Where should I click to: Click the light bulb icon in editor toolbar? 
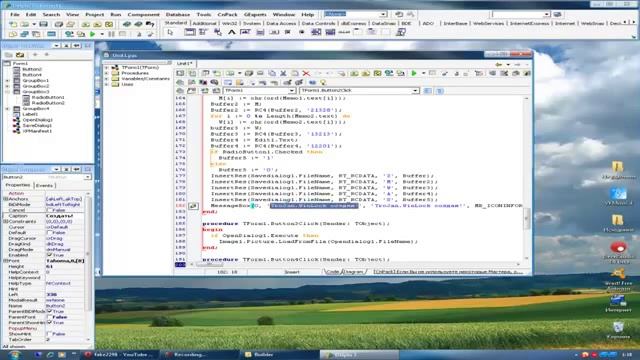(x=323, y=82)
